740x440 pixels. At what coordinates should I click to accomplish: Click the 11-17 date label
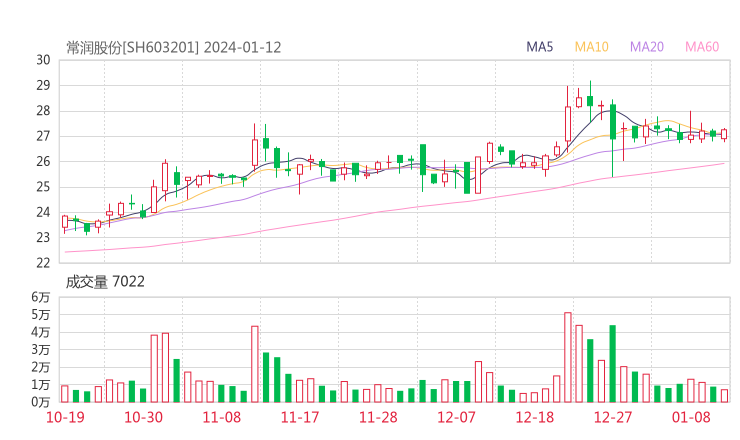[x=300, y=417]
